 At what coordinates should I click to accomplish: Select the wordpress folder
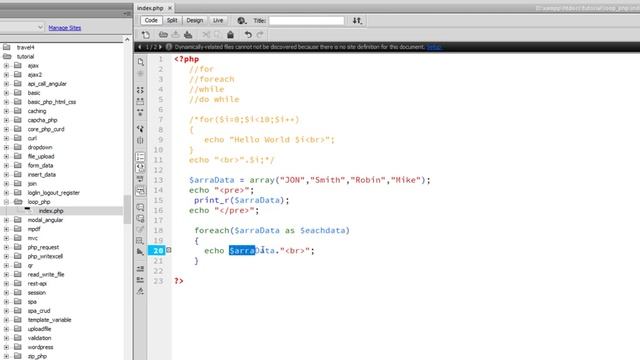[40, 347]
